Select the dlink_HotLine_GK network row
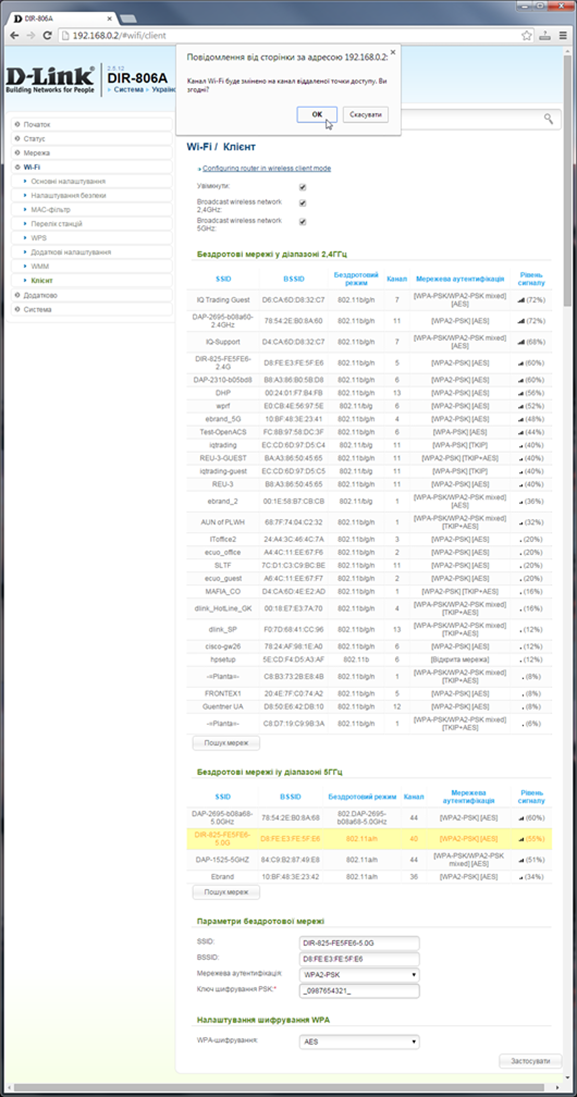This screenshot has height=1097, width=577. coord(369,608)
